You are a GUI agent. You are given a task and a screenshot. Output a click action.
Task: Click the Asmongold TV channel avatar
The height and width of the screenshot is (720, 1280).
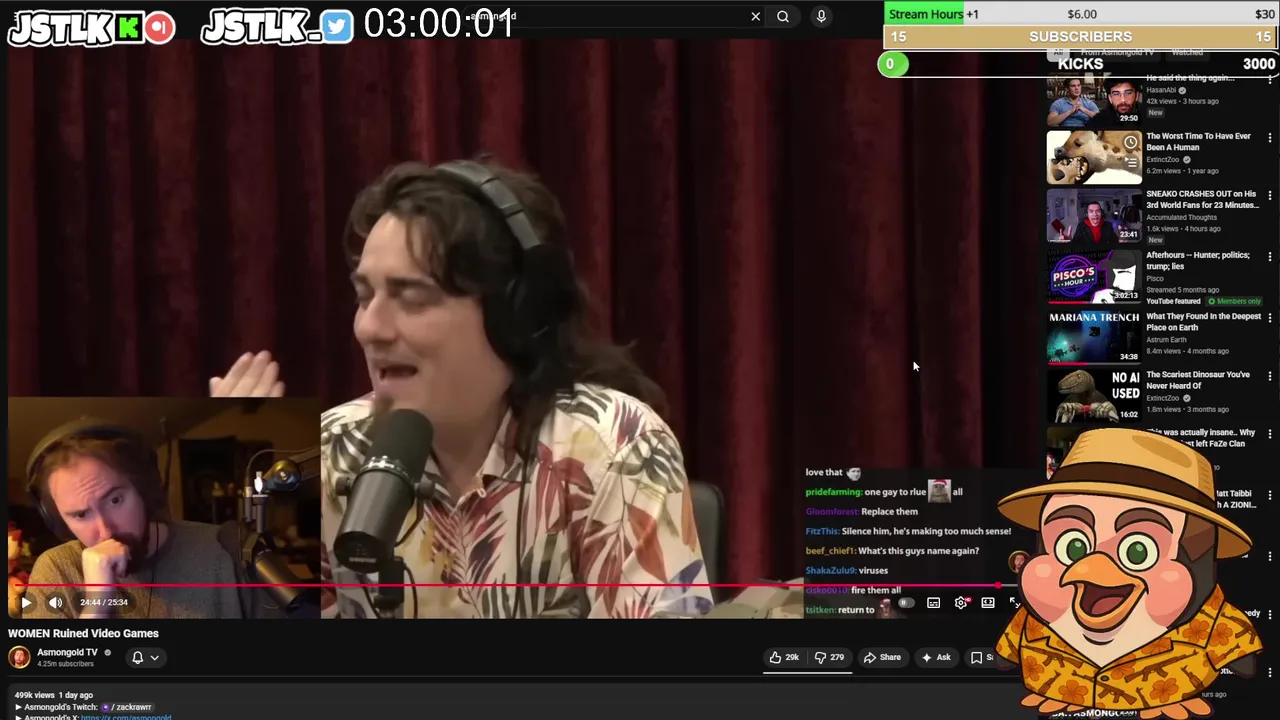click(19, 657)
